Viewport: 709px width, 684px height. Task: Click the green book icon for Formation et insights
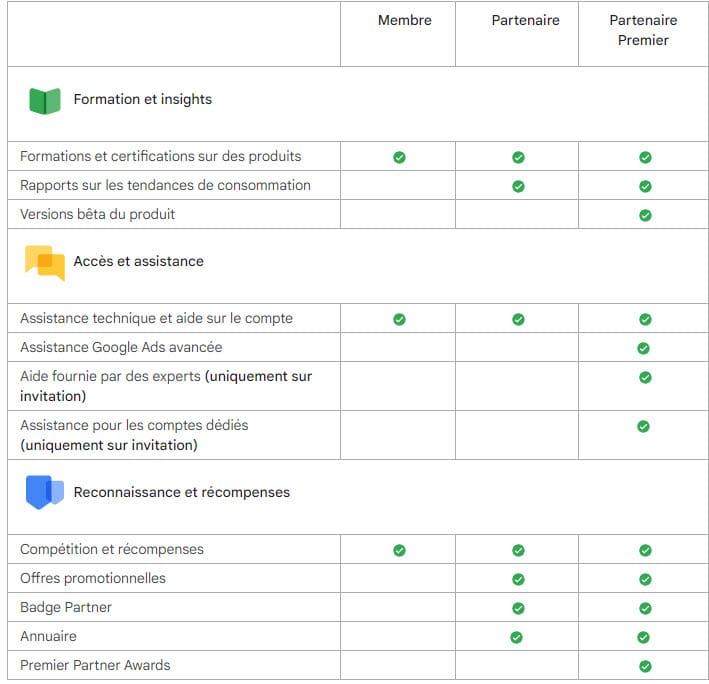(x=45, y=101)
